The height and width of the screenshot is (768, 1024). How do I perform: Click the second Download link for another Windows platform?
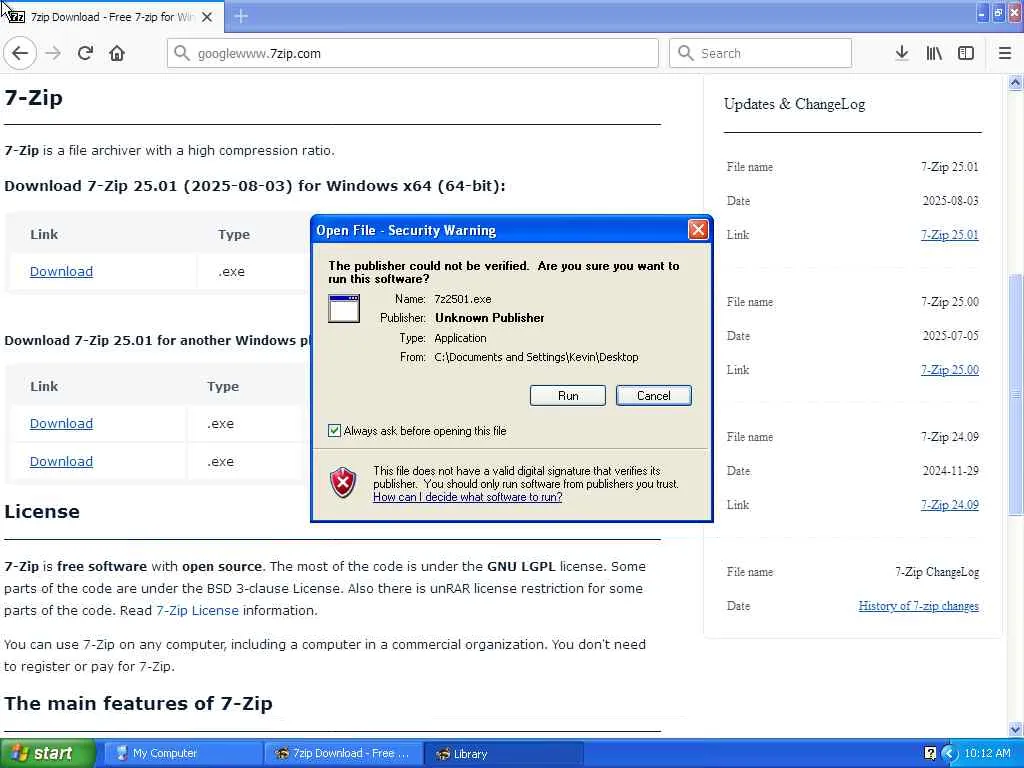coord(61,461)
